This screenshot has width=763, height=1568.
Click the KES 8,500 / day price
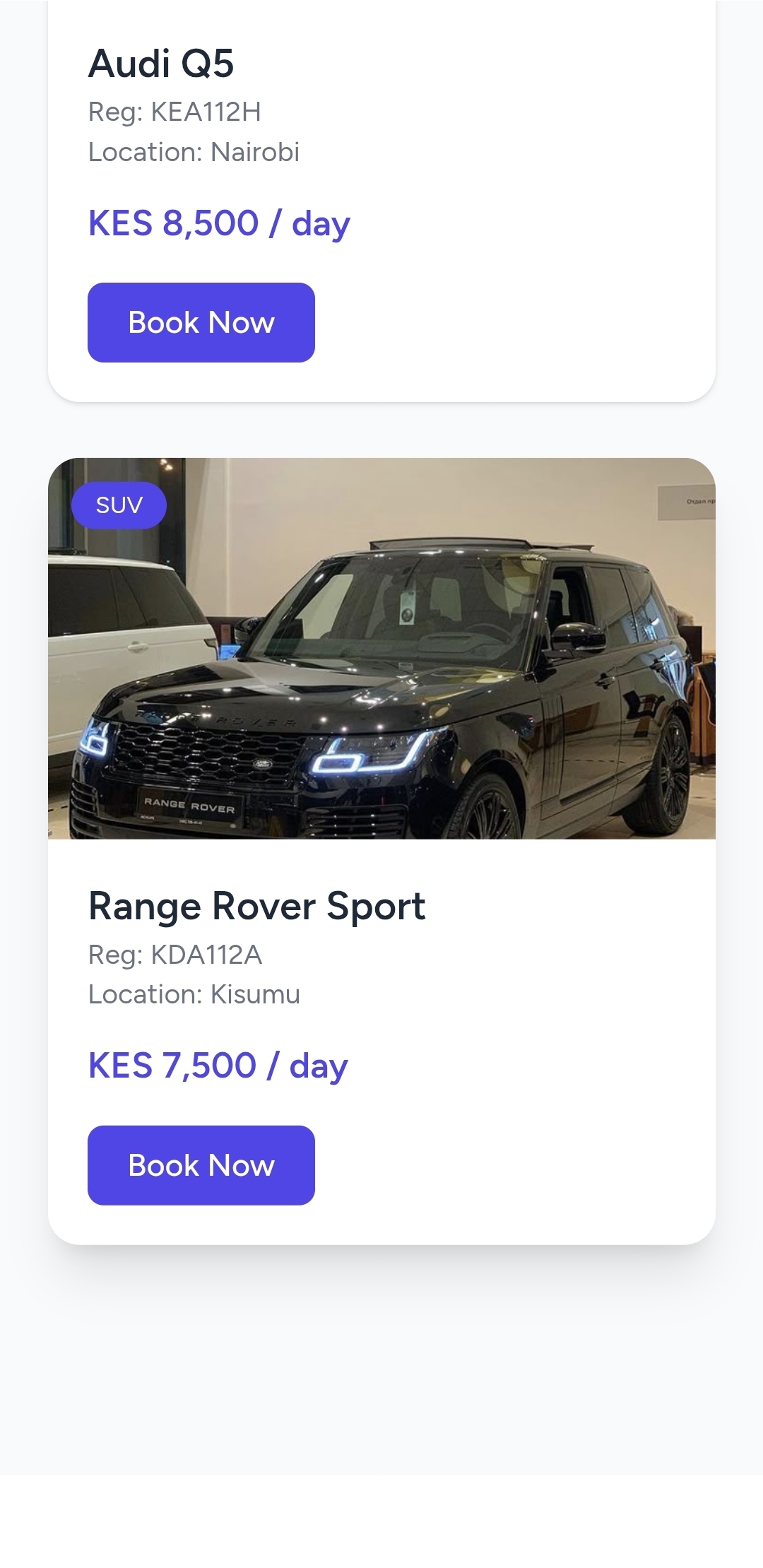tap(219, 223)
